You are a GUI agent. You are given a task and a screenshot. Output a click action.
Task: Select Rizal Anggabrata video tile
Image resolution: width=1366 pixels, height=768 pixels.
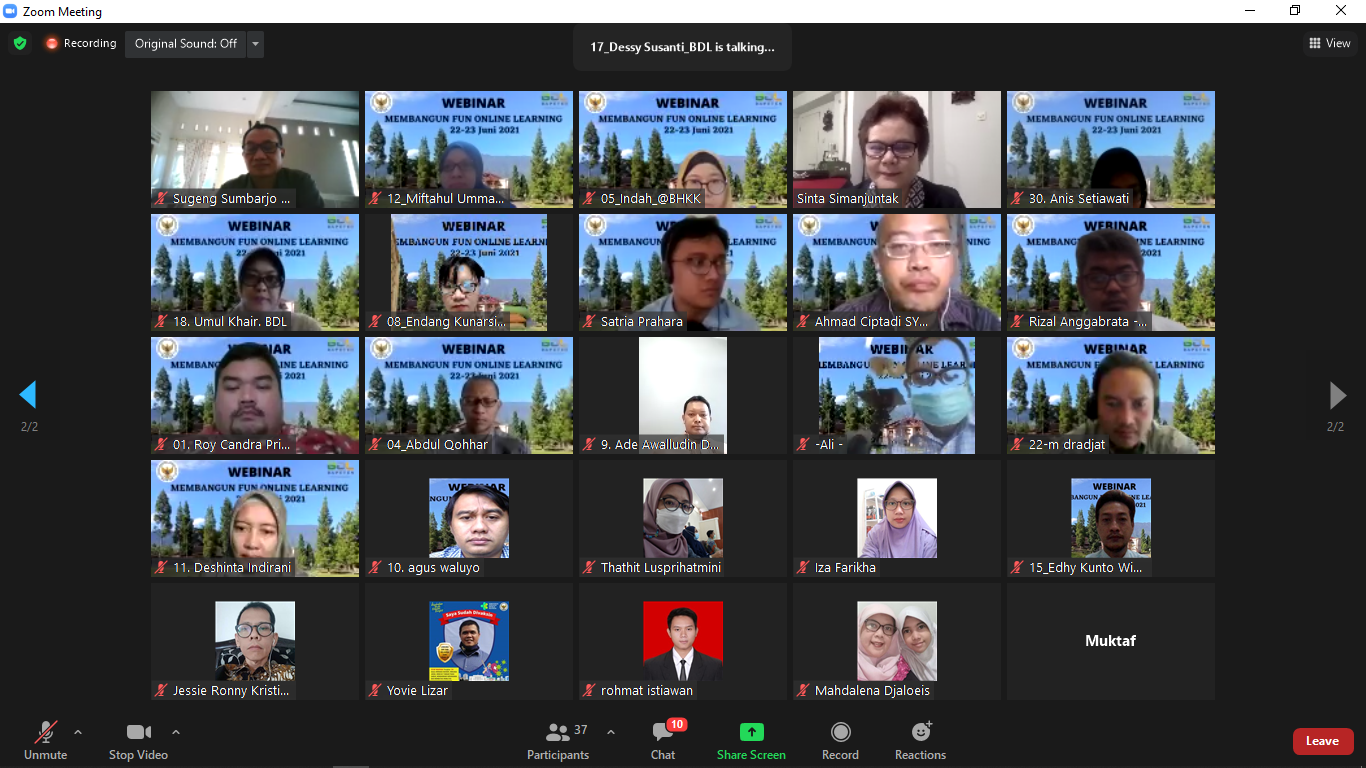1111,272
